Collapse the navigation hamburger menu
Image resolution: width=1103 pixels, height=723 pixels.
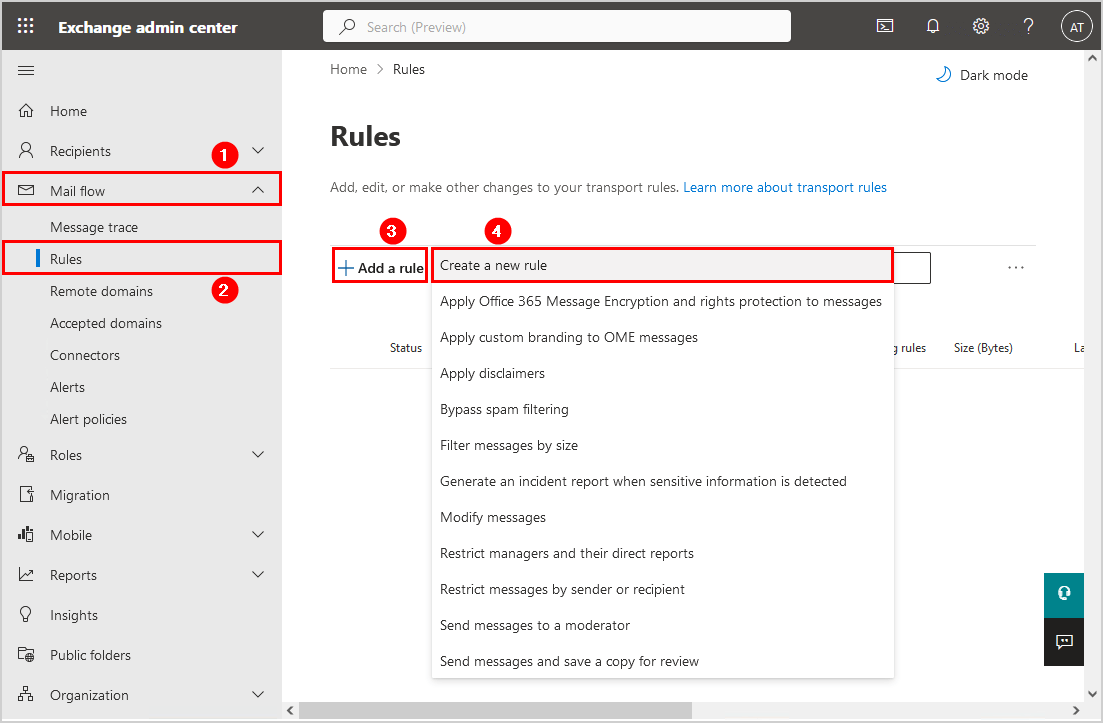click(x=26, y=70)
